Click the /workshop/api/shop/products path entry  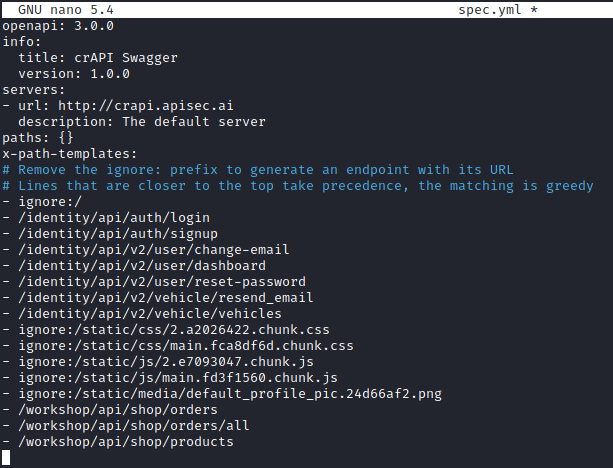point(125,441)
